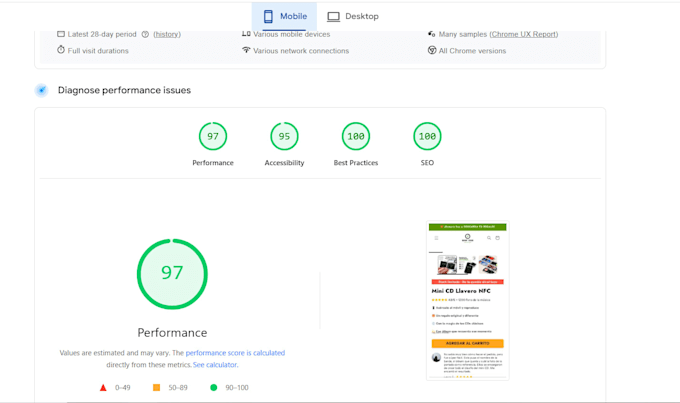680x403 pixels.
Task: Click the Desktop tab laptop icon
Action: (x=333, y=16)
